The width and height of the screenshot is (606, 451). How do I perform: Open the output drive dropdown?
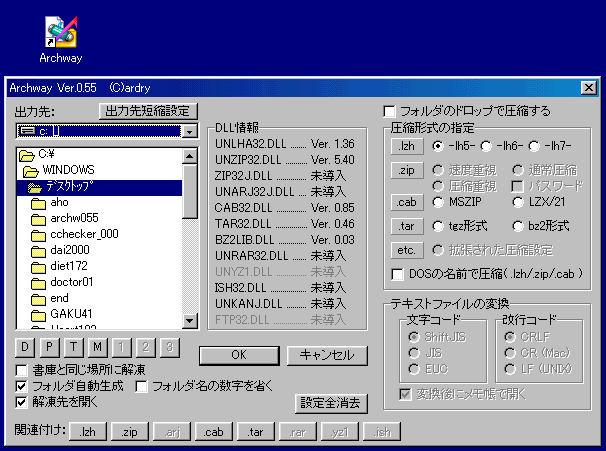(x=188, y=131)
